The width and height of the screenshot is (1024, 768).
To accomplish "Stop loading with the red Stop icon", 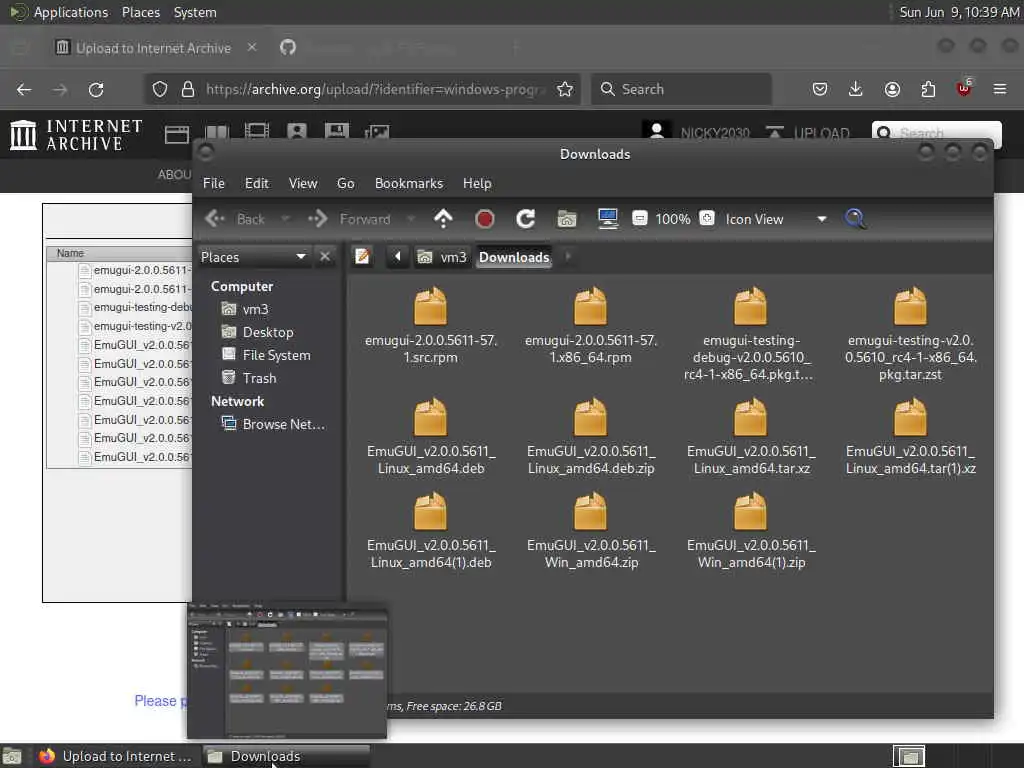I will pos(485,219).
